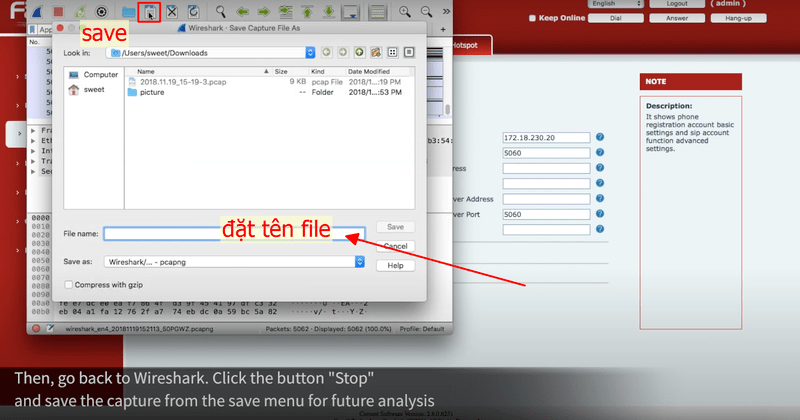Select the Hotspot tab

tap(463, 45)
